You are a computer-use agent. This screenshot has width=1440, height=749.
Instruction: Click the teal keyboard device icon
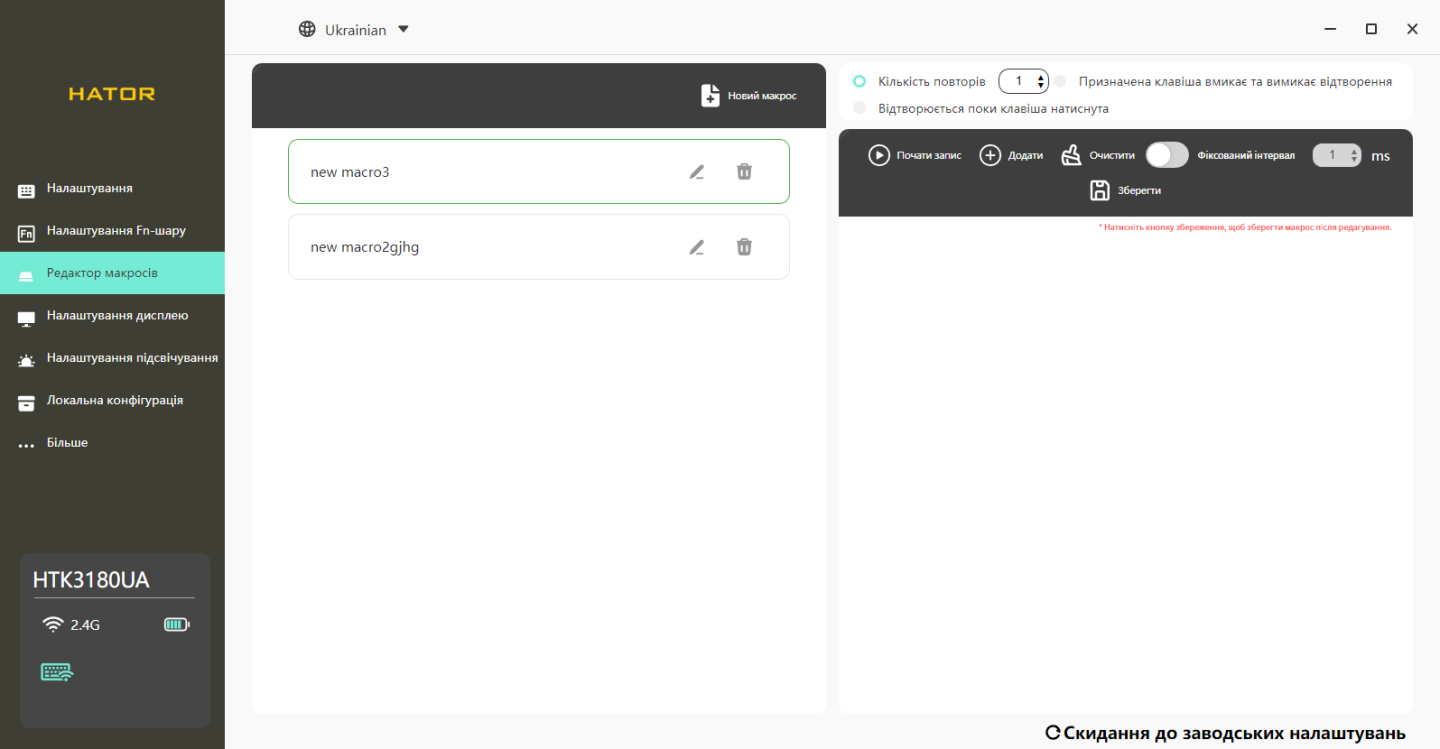click(57, 672)
